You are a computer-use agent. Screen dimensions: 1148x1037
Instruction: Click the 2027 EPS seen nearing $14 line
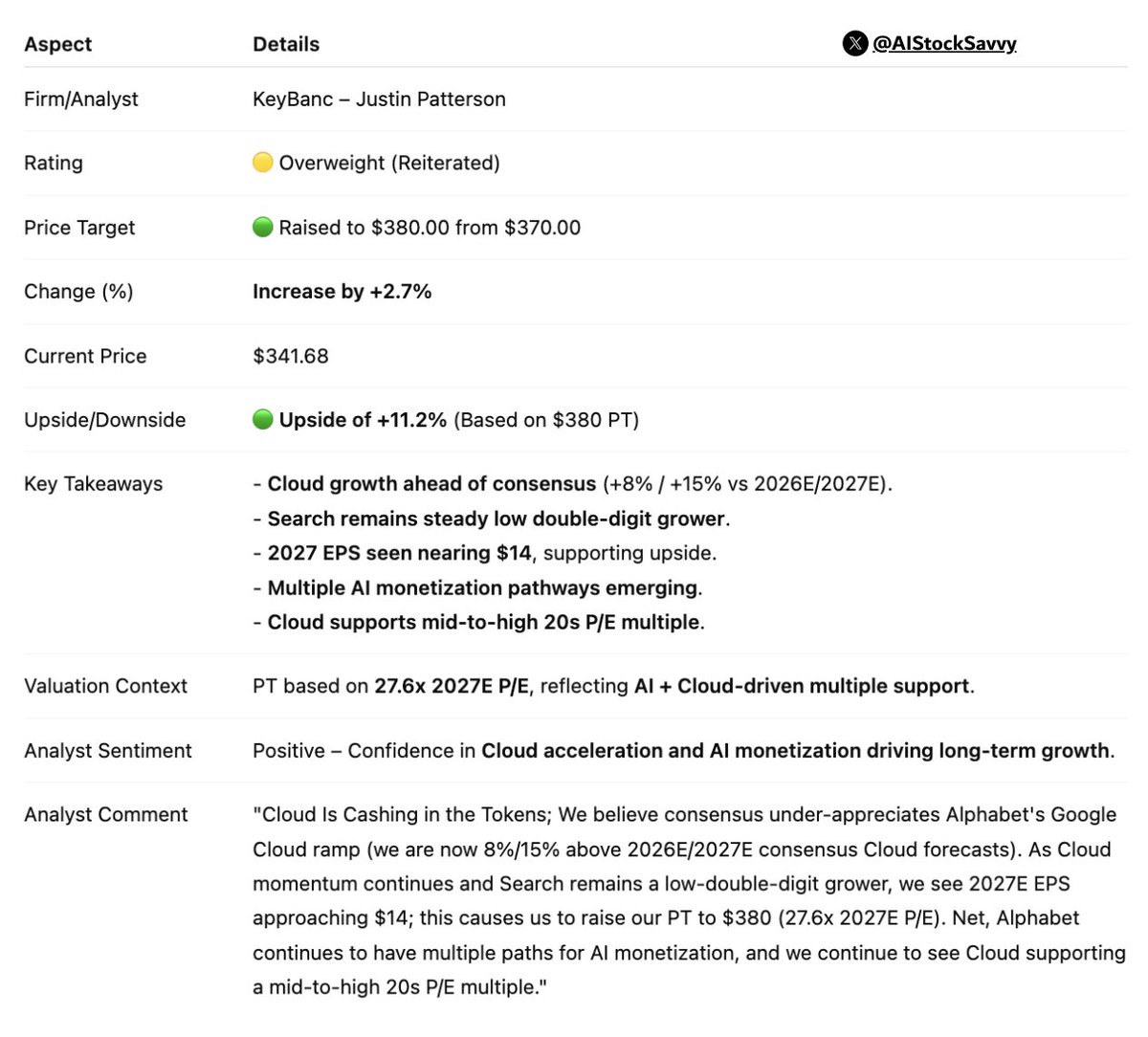[x=484, y=553]
